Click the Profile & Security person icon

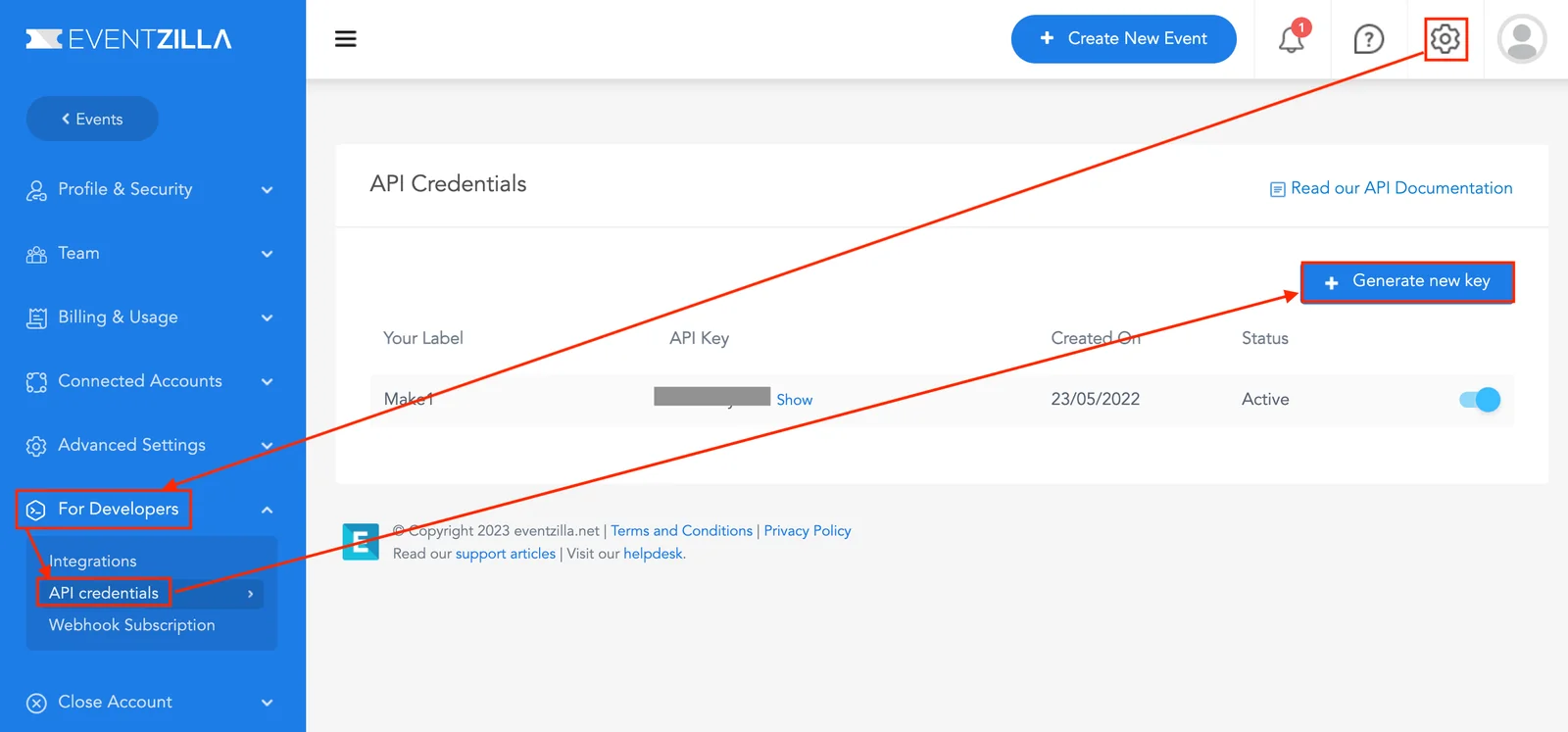click(36, 190)
